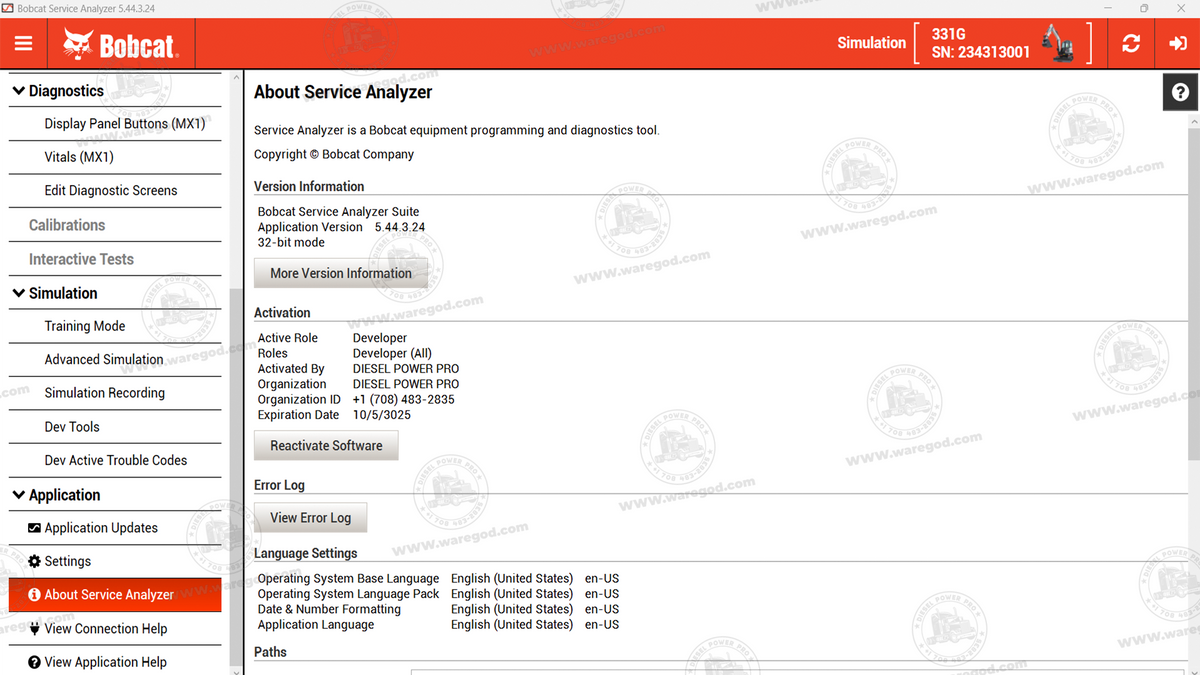1200x675 pixels.
Task: Open Simulation Recording
Action: click(x=115, y=393)
